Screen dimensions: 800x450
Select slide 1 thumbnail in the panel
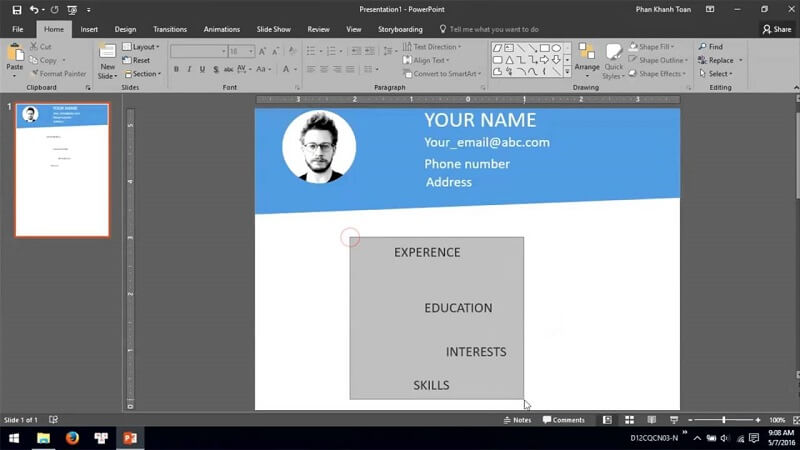[62, 169]
